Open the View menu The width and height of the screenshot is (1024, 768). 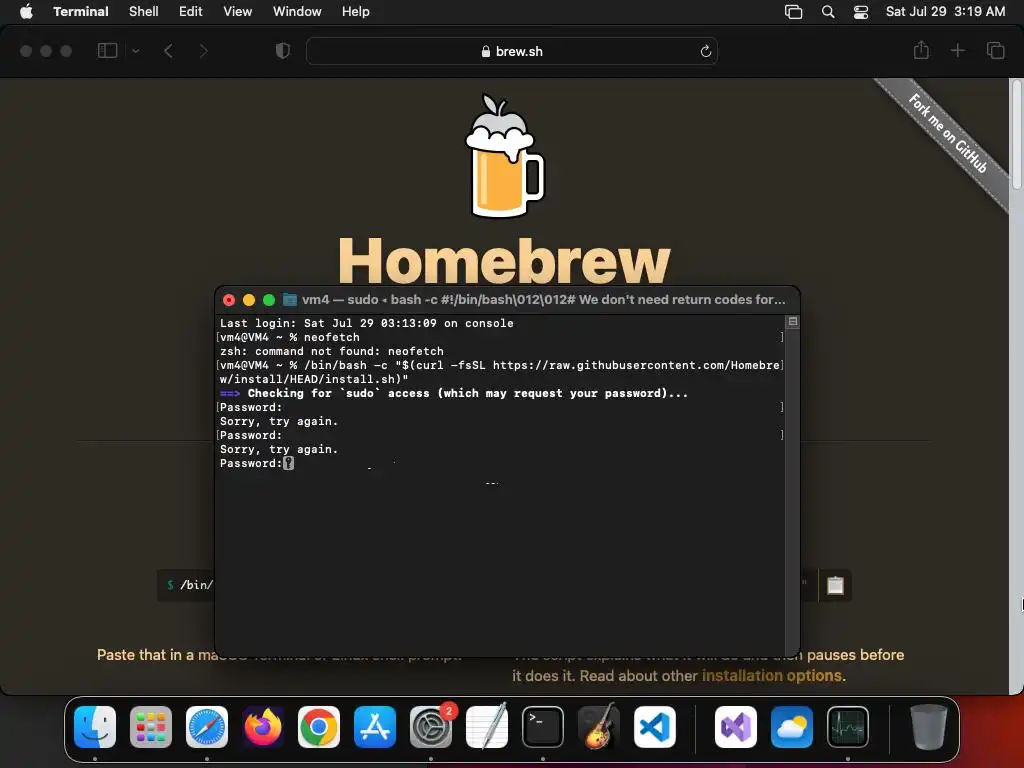click(x=237, y=11)
